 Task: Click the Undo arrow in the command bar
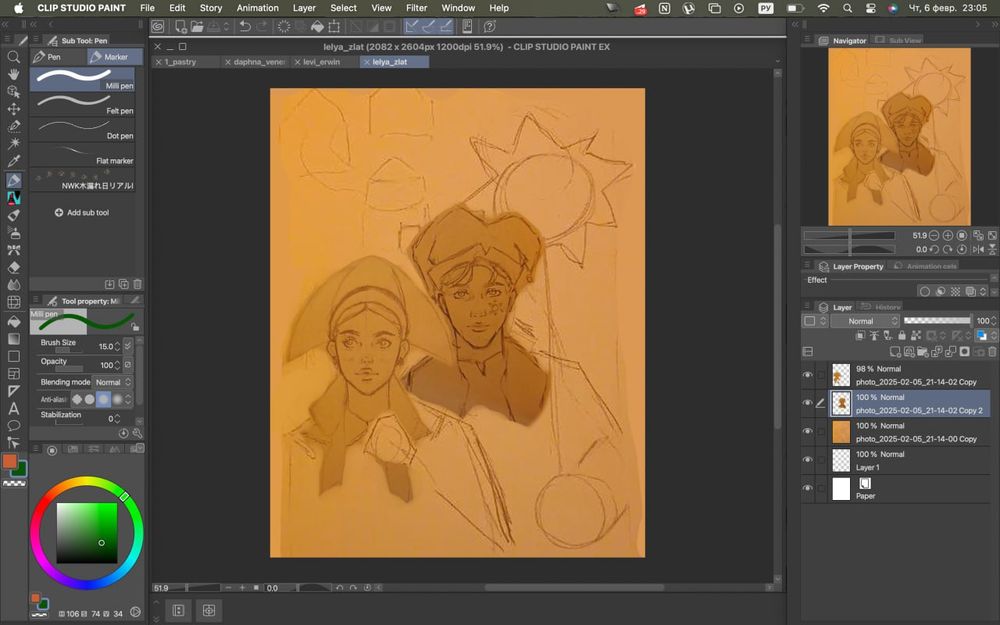[x=245, y=27]
